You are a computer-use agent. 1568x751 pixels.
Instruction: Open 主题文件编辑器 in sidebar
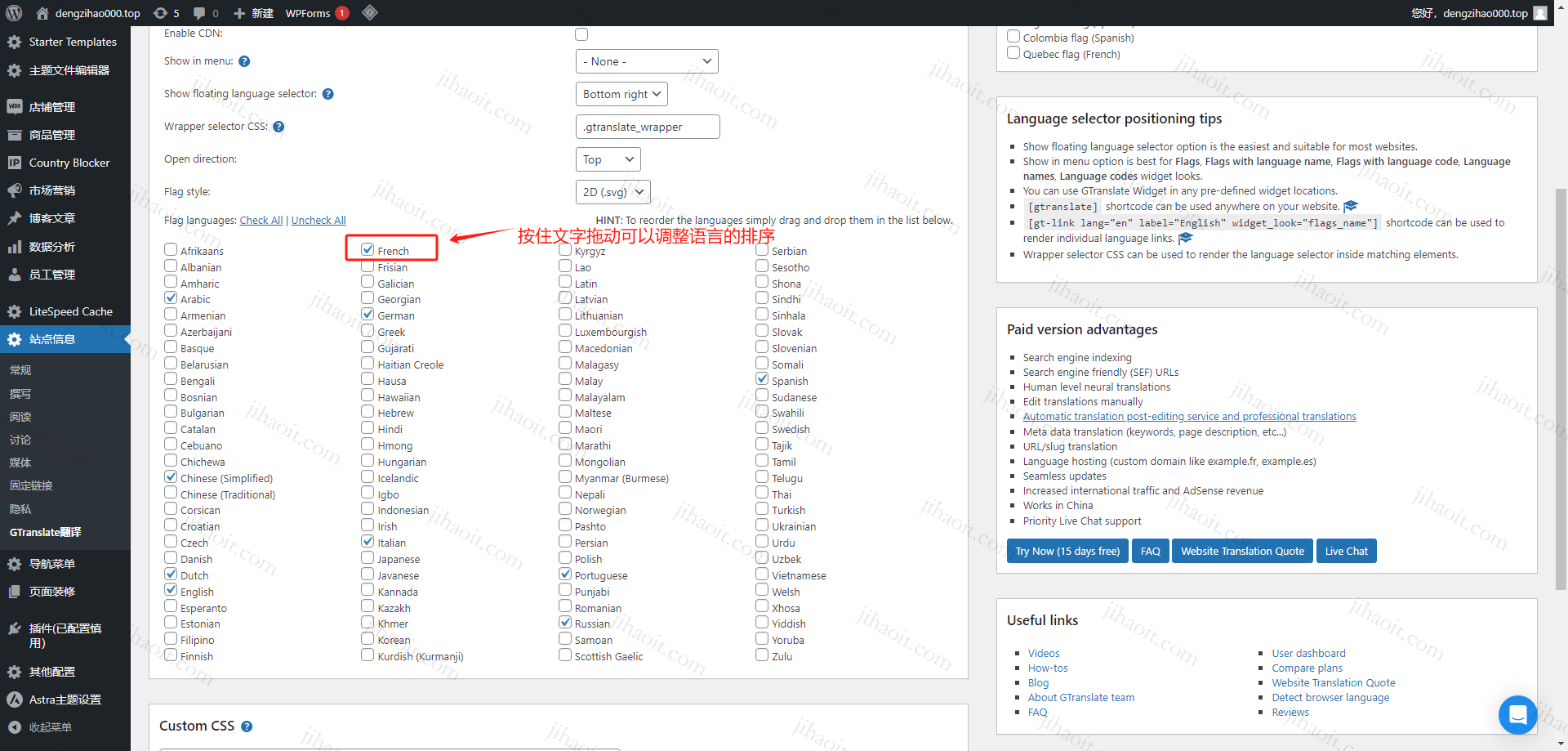tap(65, 70)
